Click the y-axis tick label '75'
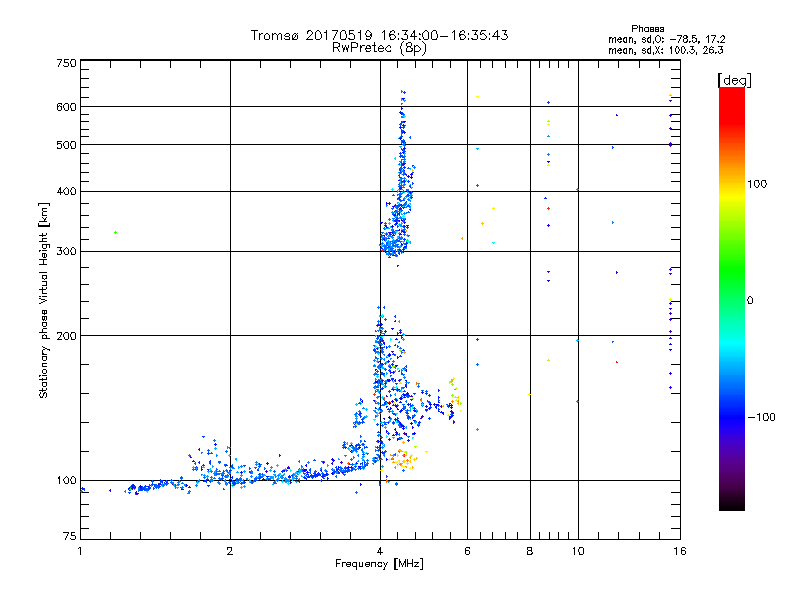The image size is (800, 600). pyautogui.click(x=70, y=536)
